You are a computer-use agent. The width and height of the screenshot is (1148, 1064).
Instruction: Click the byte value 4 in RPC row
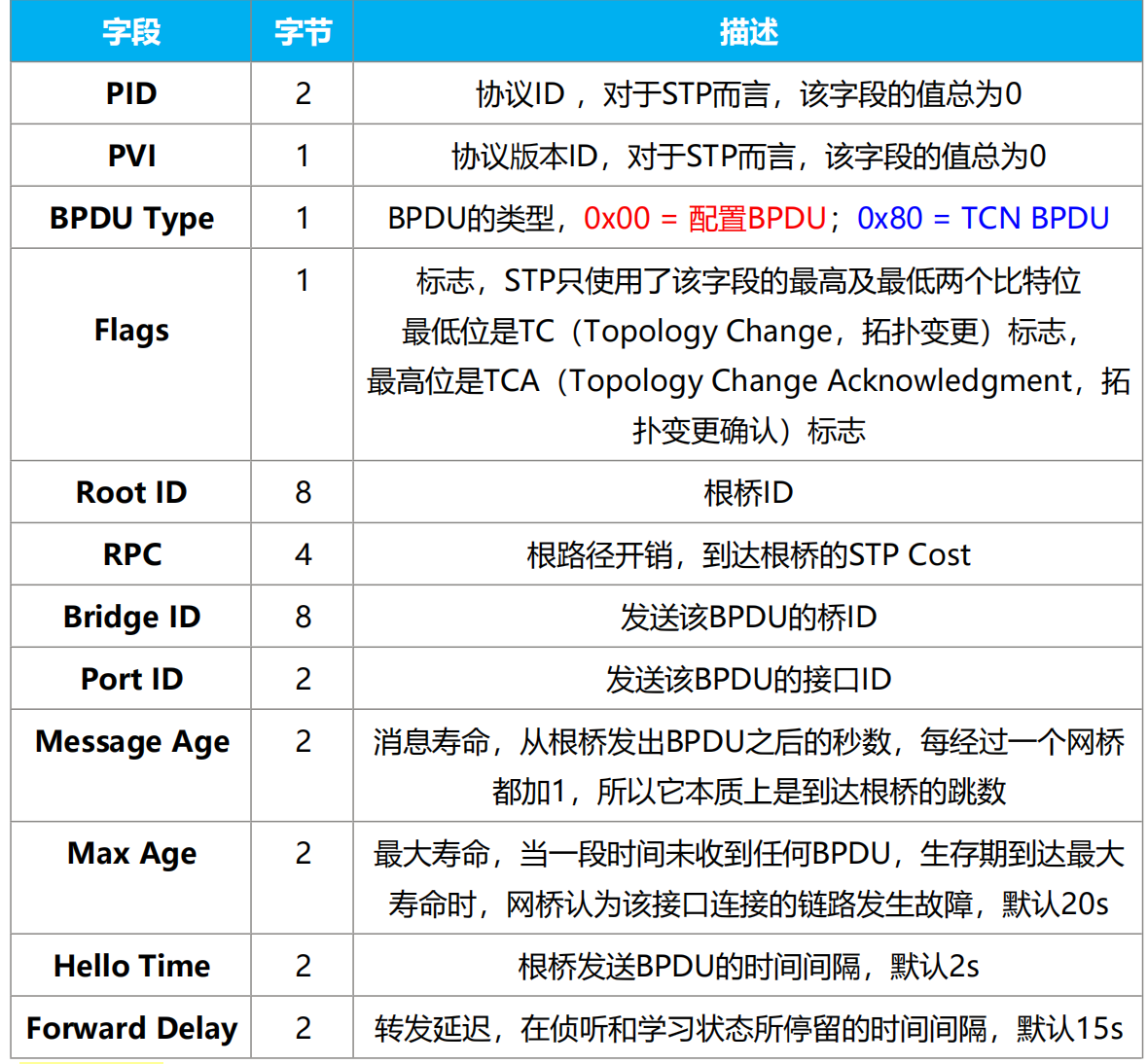(x=304, y=554)
